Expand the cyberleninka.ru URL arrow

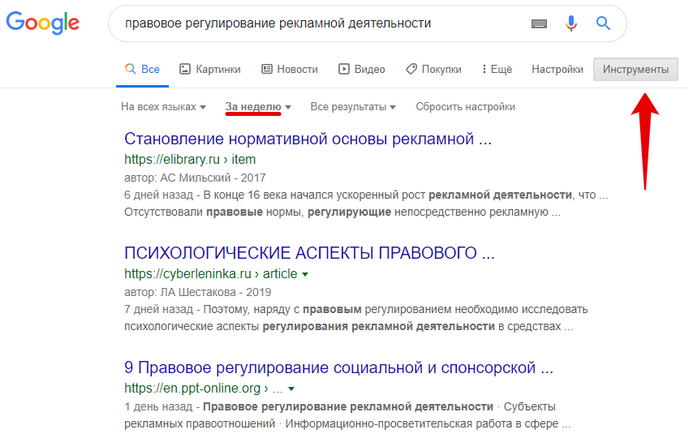click(305, 274)
